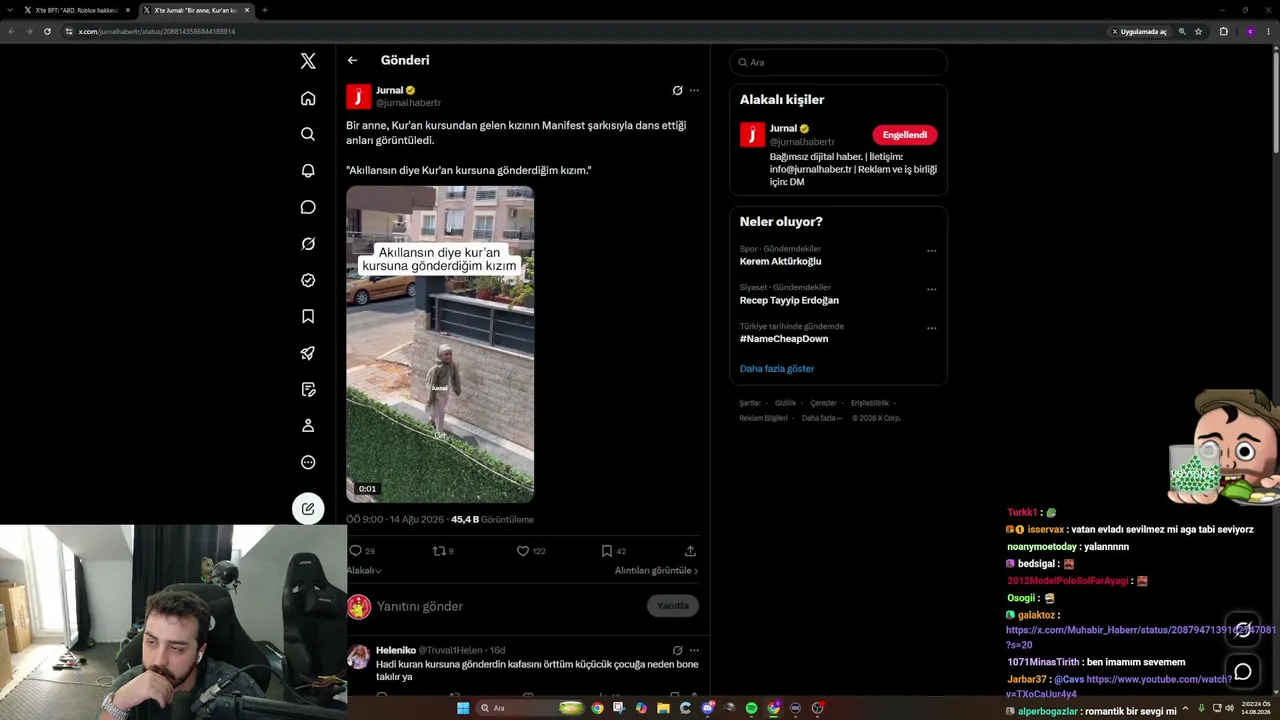Open Heleniko's profile name in replies

pos(396,650)
